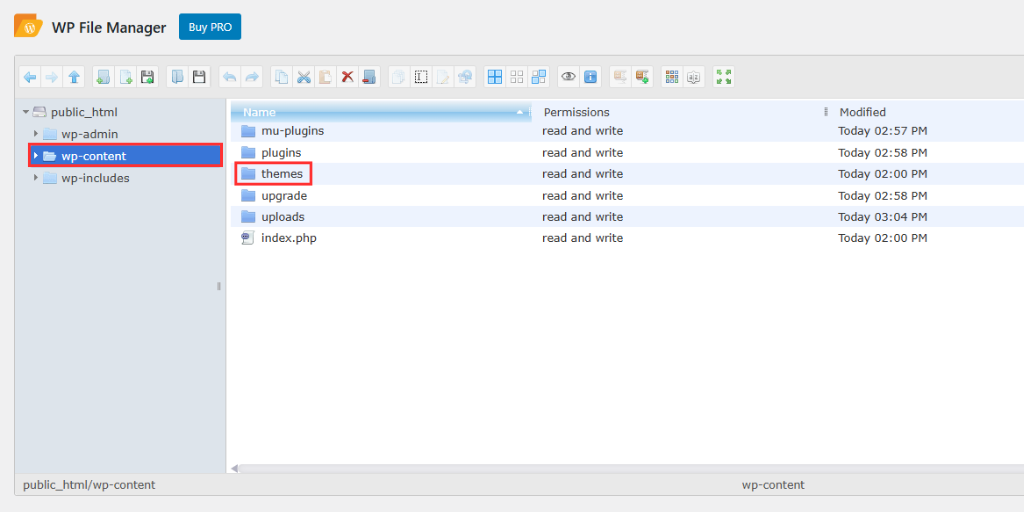Click the Buy PRO button
Screen dimensions: 1024x512
pos(210,27)
